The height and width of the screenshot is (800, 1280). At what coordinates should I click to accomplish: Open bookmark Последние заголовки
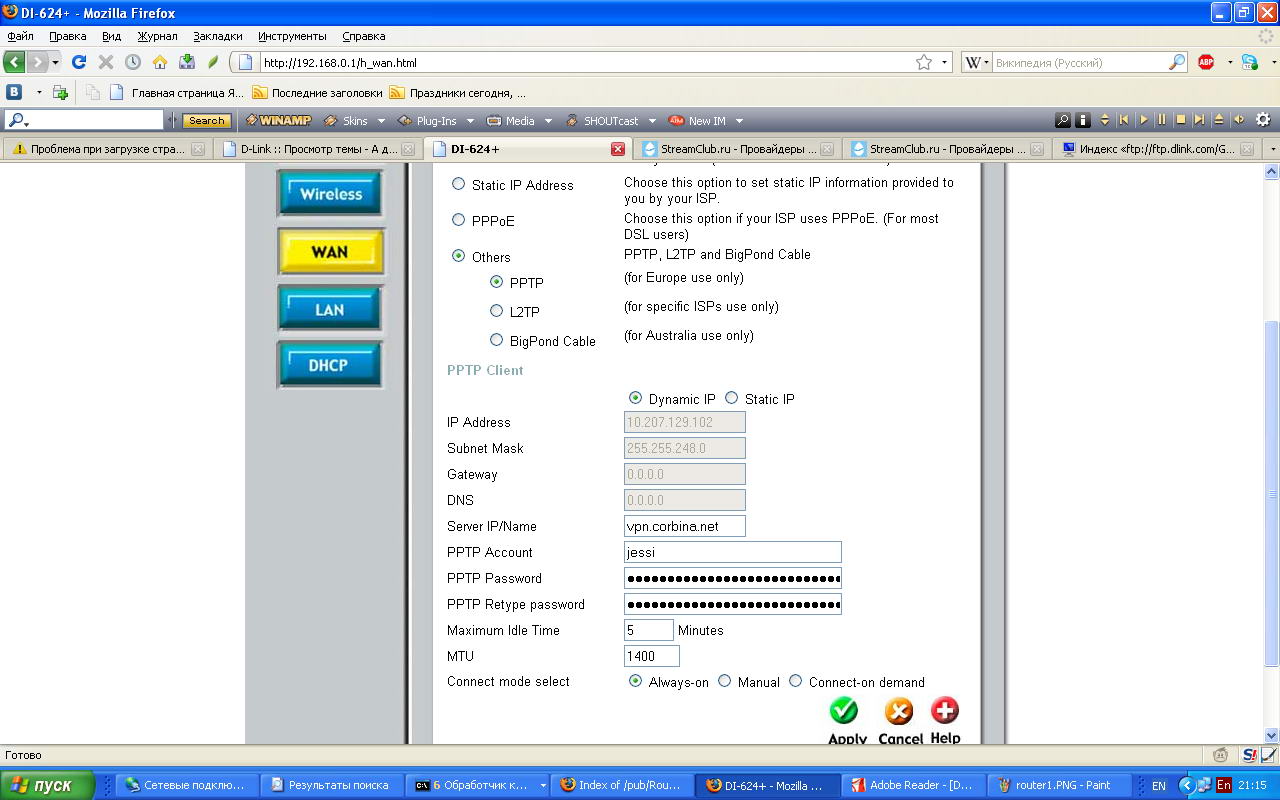[318, 92]
